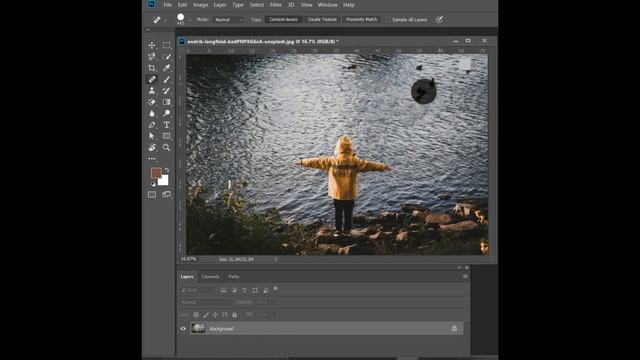Select the Move tool
The image size is (640, 360).
[152, 45]
